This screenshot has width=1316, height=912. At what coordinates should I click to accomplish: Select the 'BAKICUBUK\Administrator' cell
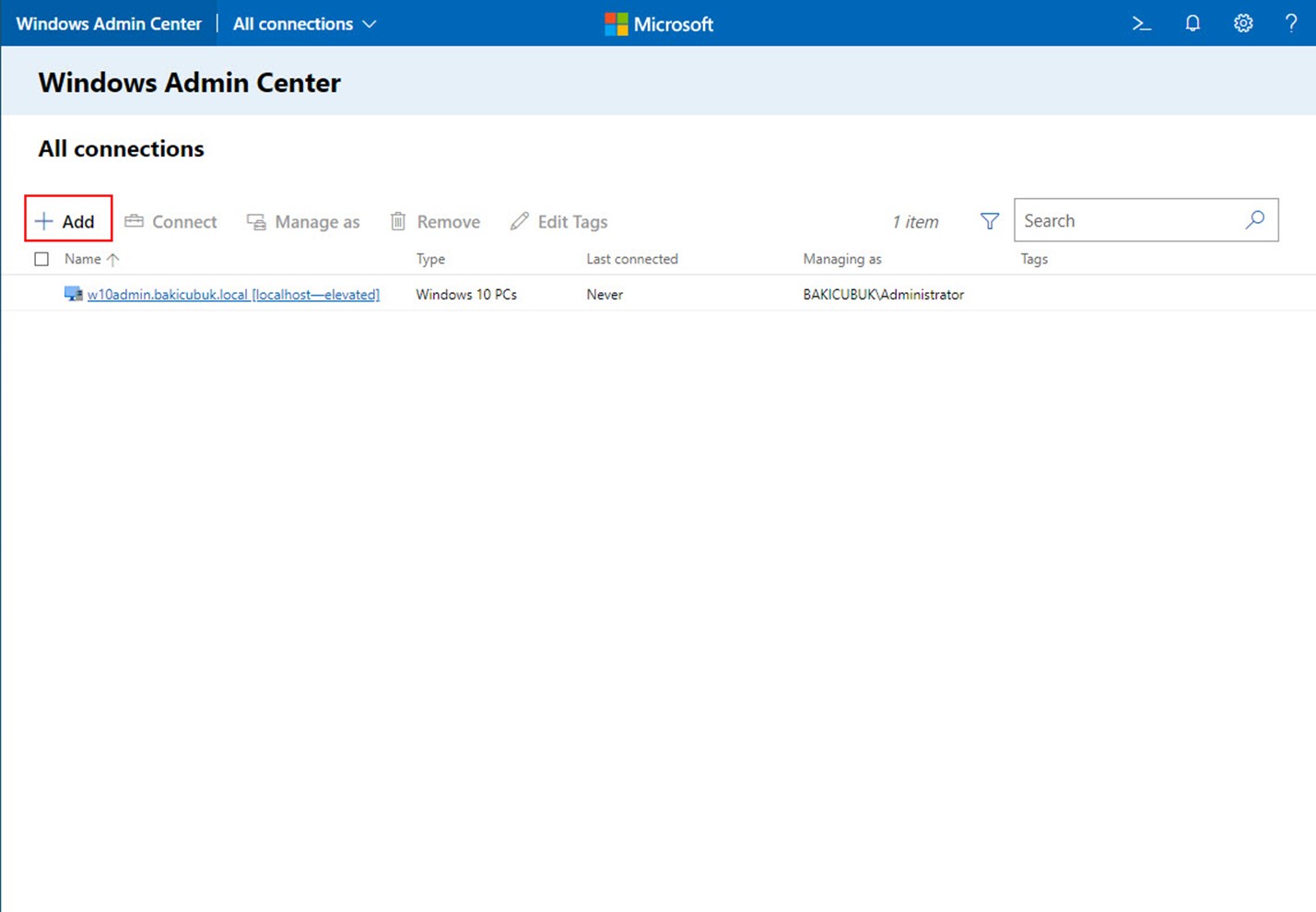(884, 295)
